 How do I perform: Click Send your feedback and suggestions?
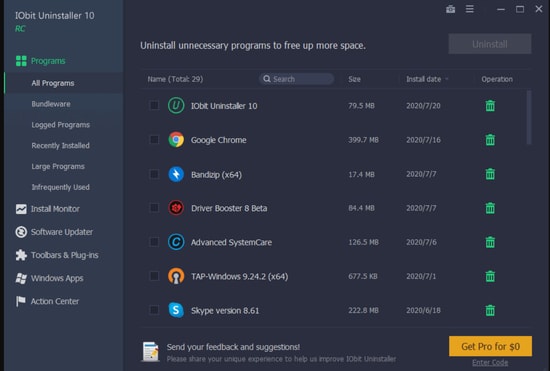[x=233, y=347]
